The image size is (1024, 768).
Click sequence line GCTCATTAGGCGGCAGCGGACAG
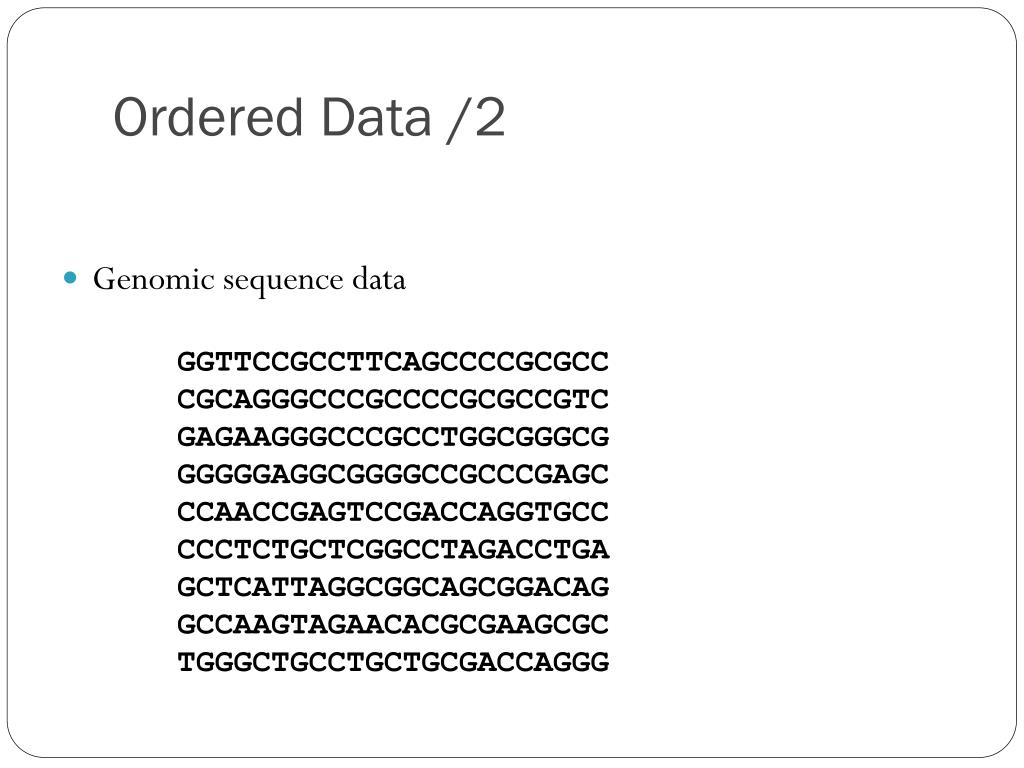393,586
